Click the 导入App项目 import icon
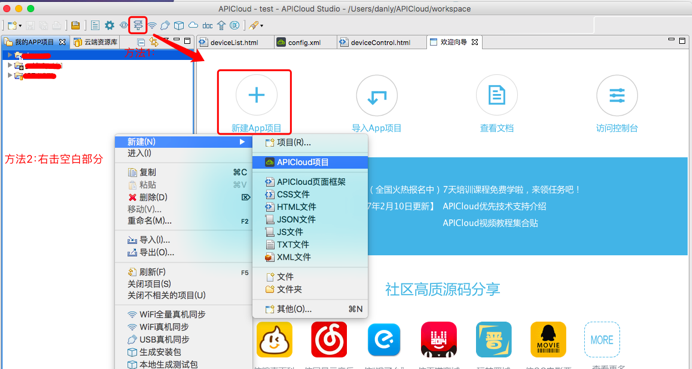This screenshot has height=369, width=692. coord(376,96)
